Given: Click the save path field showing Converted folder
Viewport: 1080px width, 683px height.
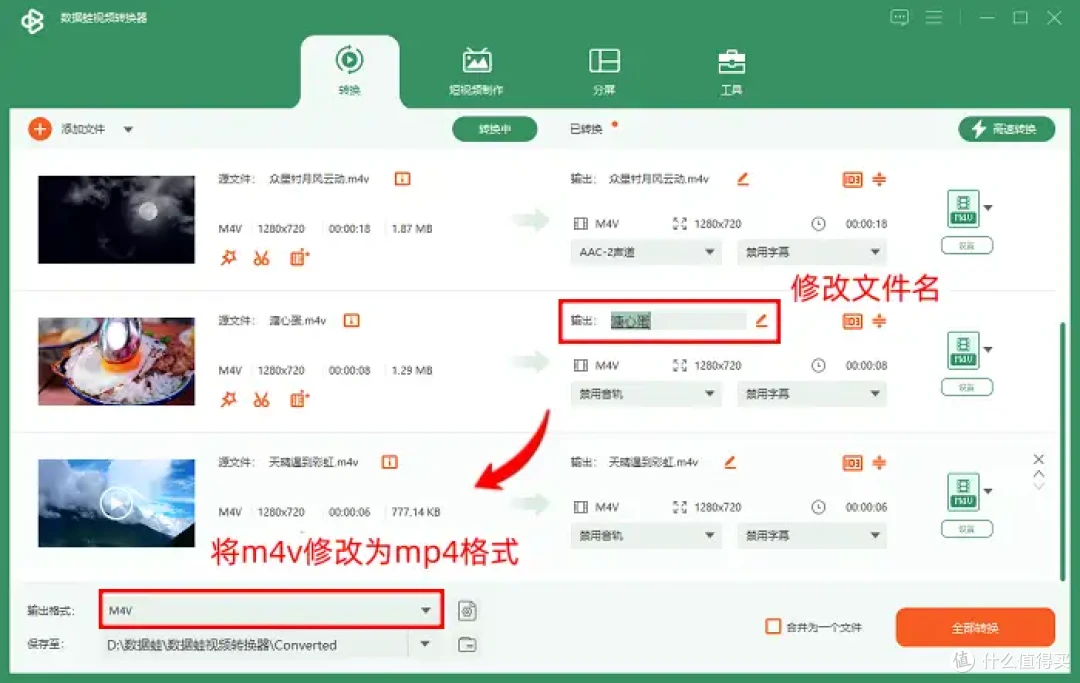Looking at the screenshot, I should pyautogui.click(x=256, y=645).
